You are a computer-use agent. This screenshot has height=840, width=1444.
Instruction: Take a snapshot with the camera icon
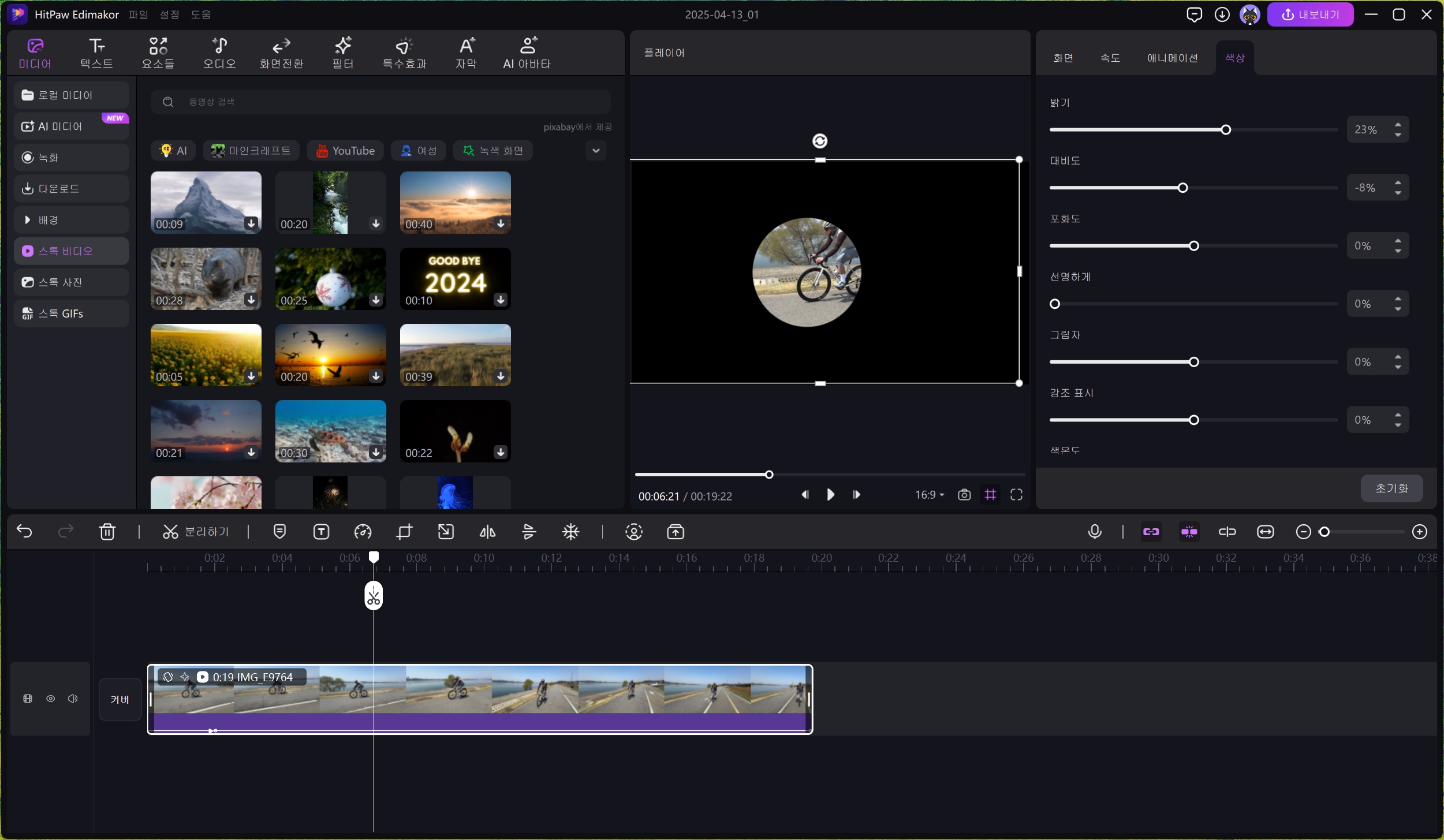point(964,495)
